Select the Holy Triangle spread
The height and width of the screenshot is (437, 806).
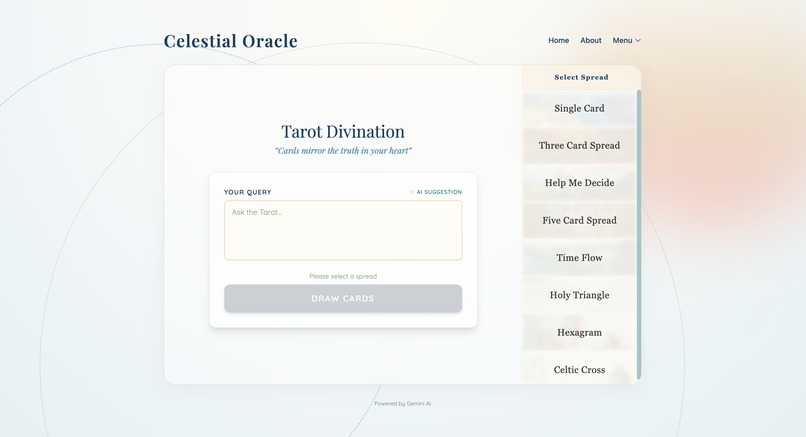[579, 295]
